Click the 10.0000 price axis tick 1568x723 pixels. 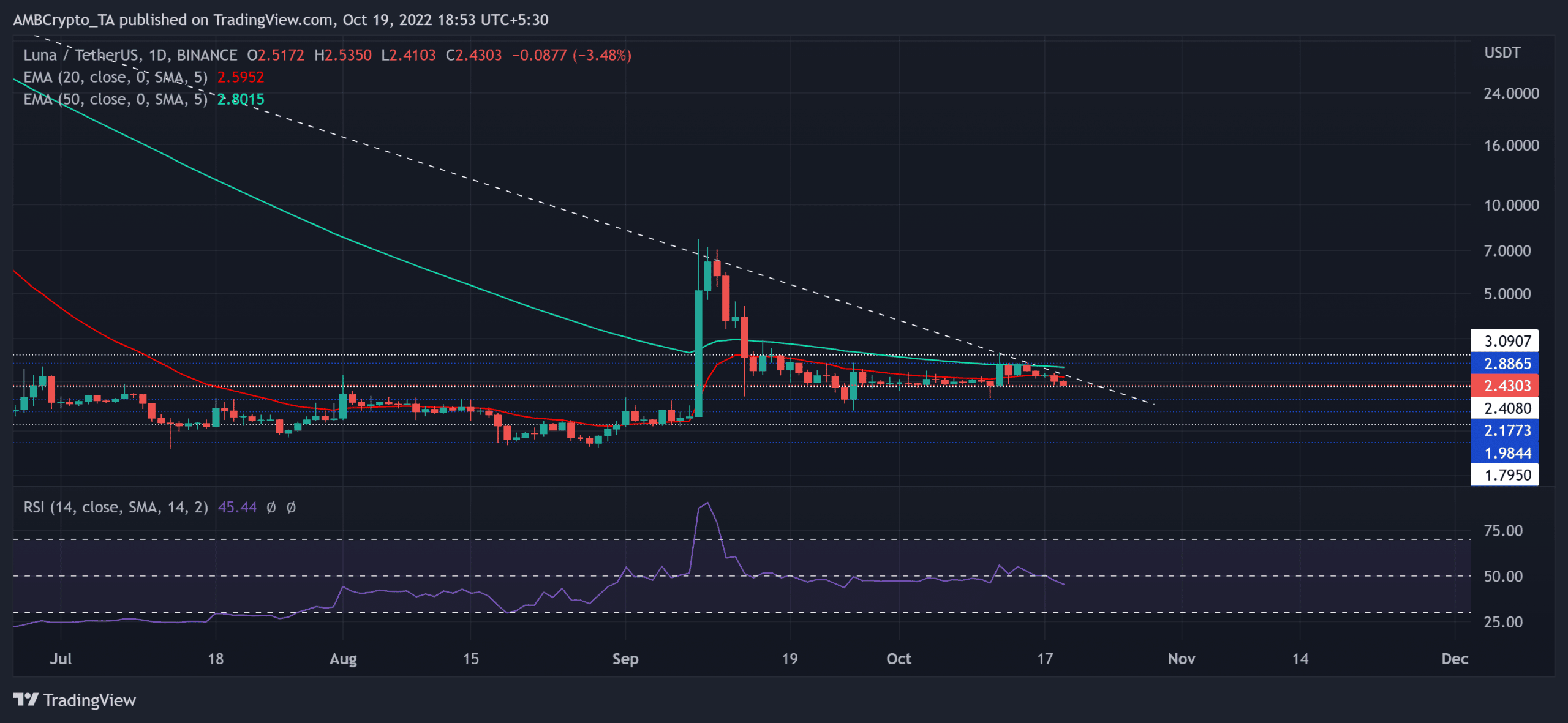1511,205
